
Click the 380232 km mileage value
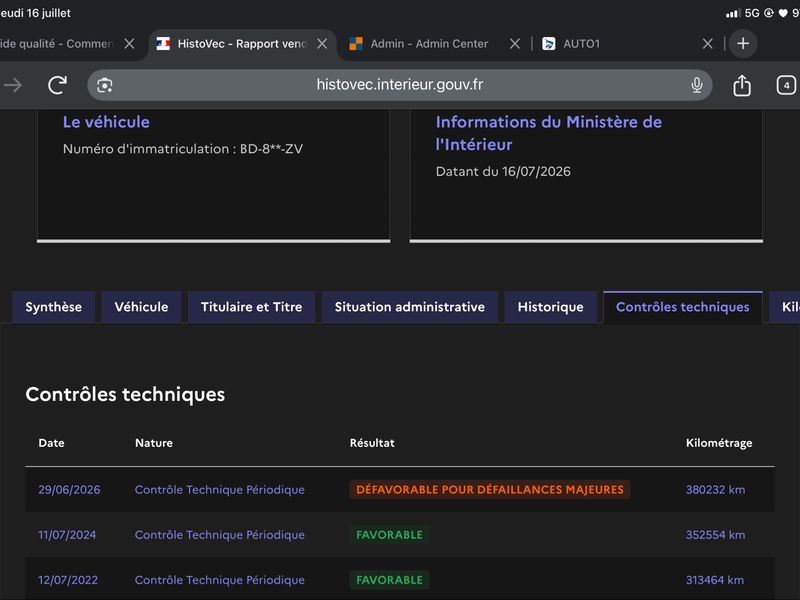tap(715, 490)
